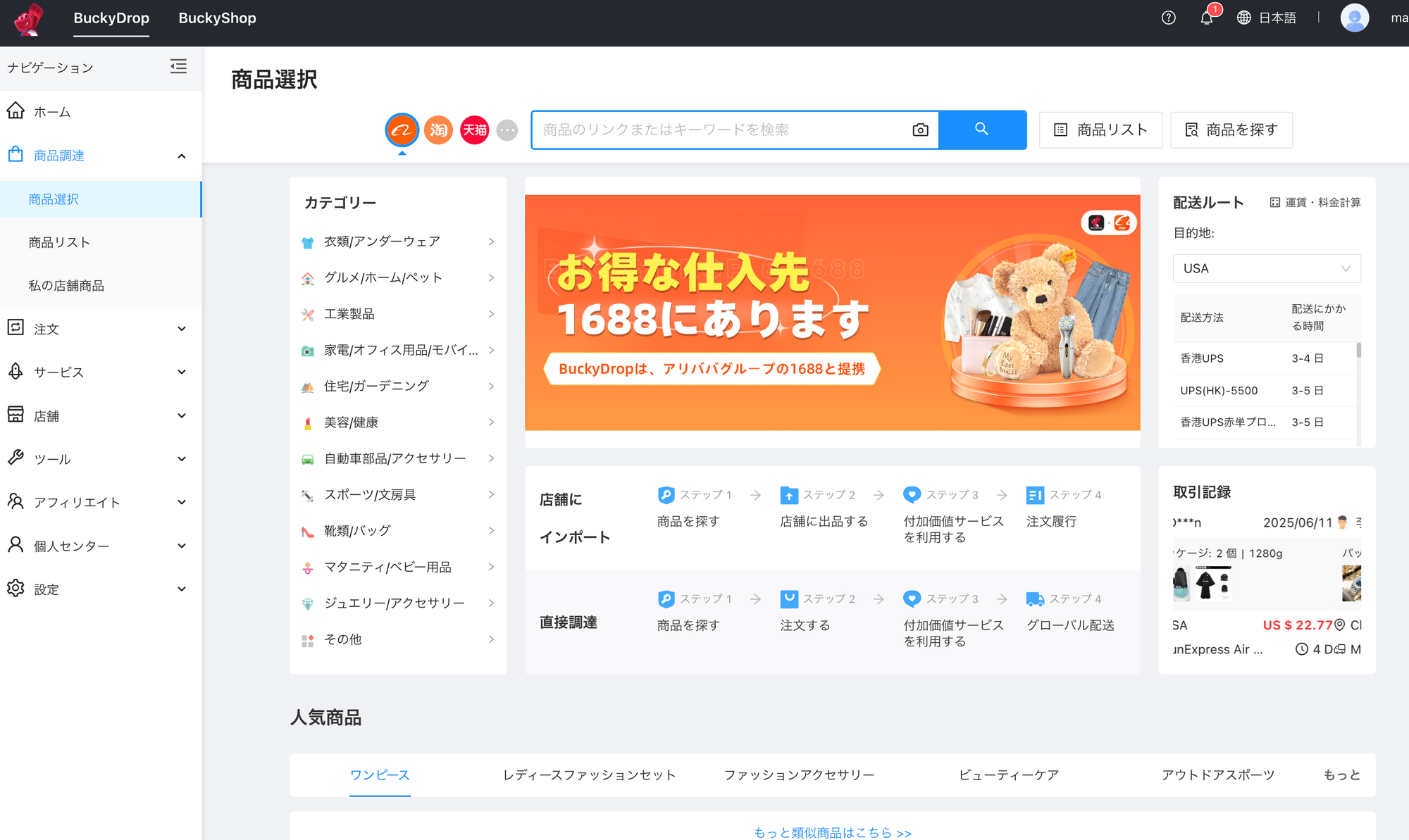The width and height of the screenshot is (1409, 840).
Task: Expand the 設定 menu chevron
Action: point(182,589)
